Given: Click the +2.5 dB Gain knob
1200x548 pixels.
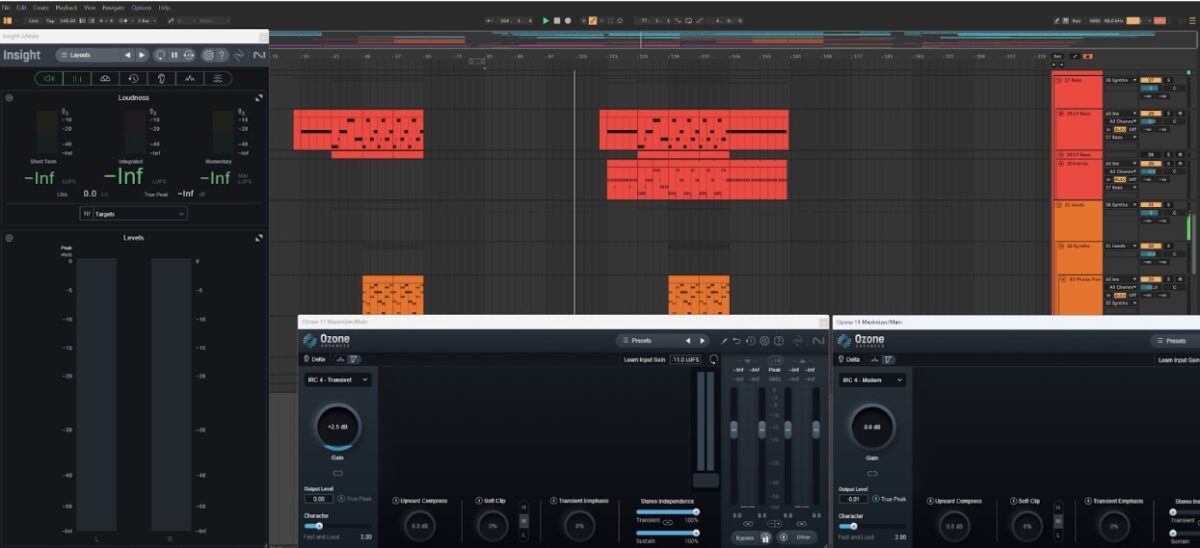Looking at the screenshot, I should click(337, 426).
